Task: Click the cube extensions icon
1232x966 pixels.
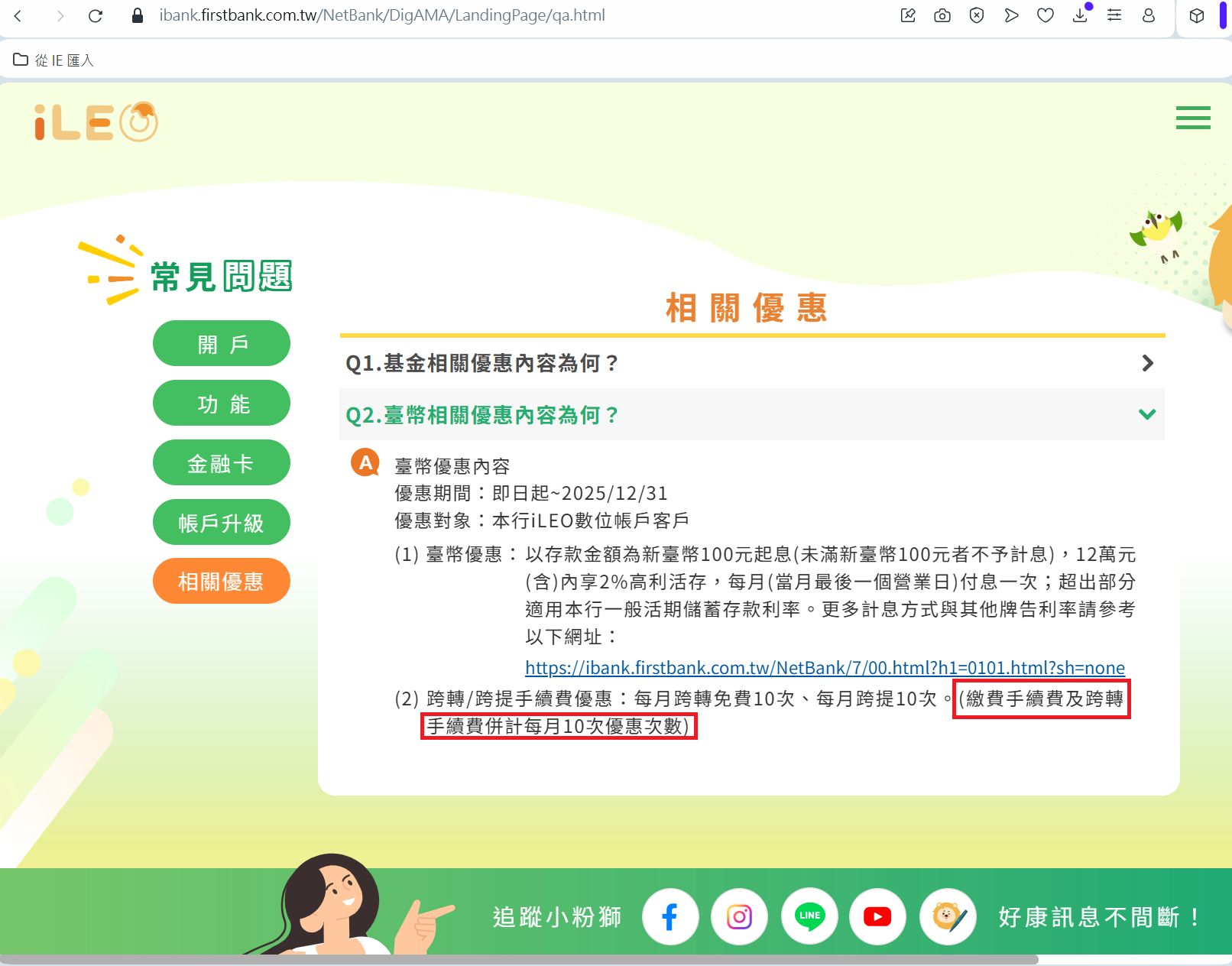Action: (1197, 15)
